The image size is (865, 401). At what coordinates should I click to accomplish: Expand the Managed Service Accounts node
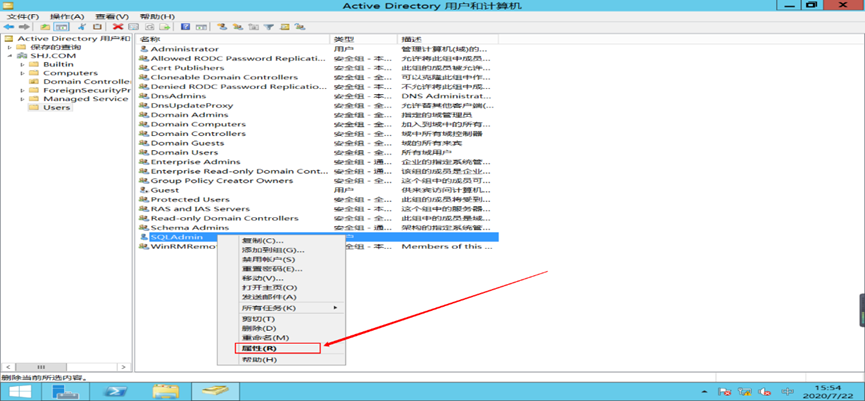[x=23, y=99]
